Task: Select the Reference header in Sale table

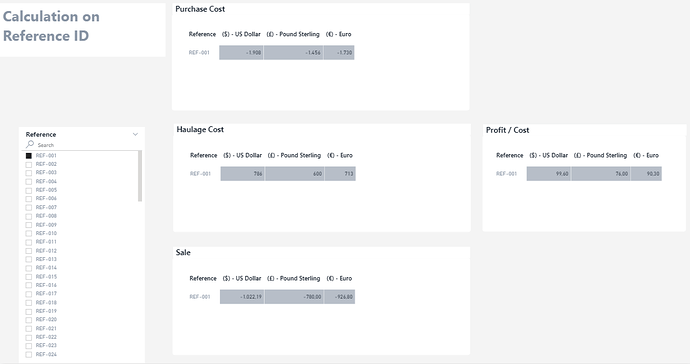Action: pos(203,278)
